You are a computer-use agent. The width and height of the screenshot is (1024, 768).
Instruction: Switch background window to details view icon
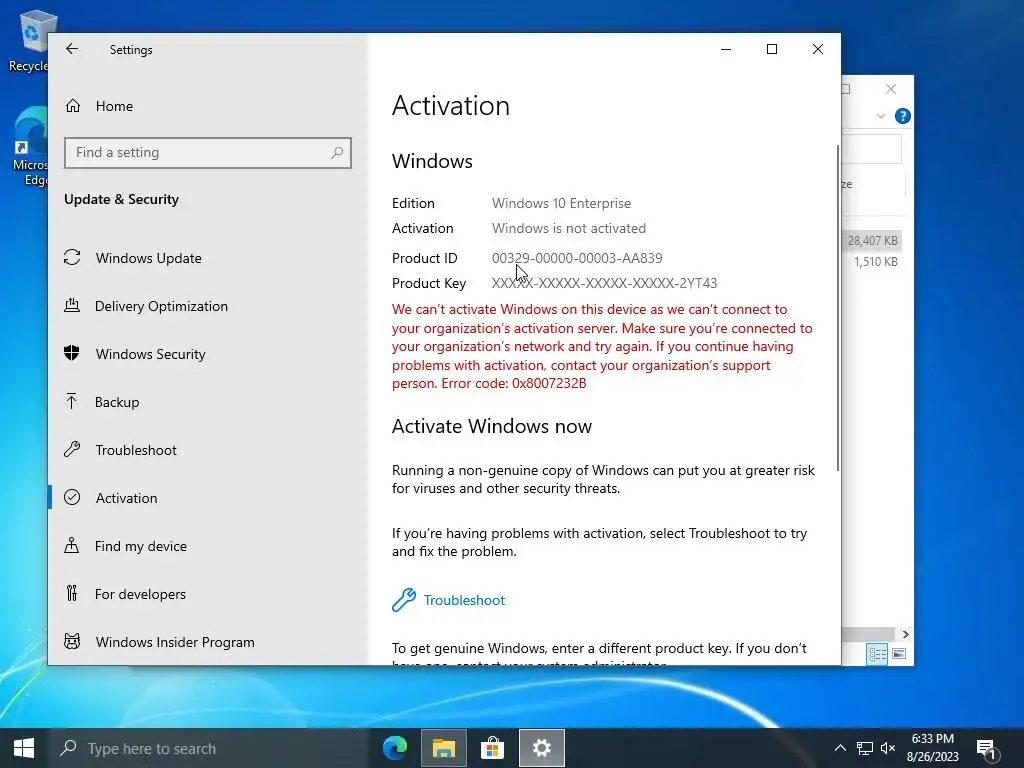[x=877, y=654]
